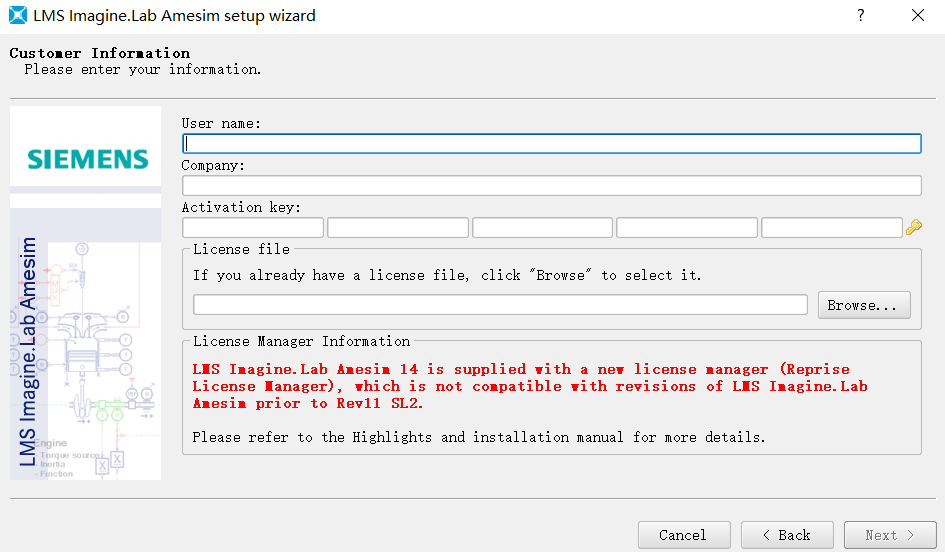Open the help question mark button

pyautogui.click(x=861, y=15)
